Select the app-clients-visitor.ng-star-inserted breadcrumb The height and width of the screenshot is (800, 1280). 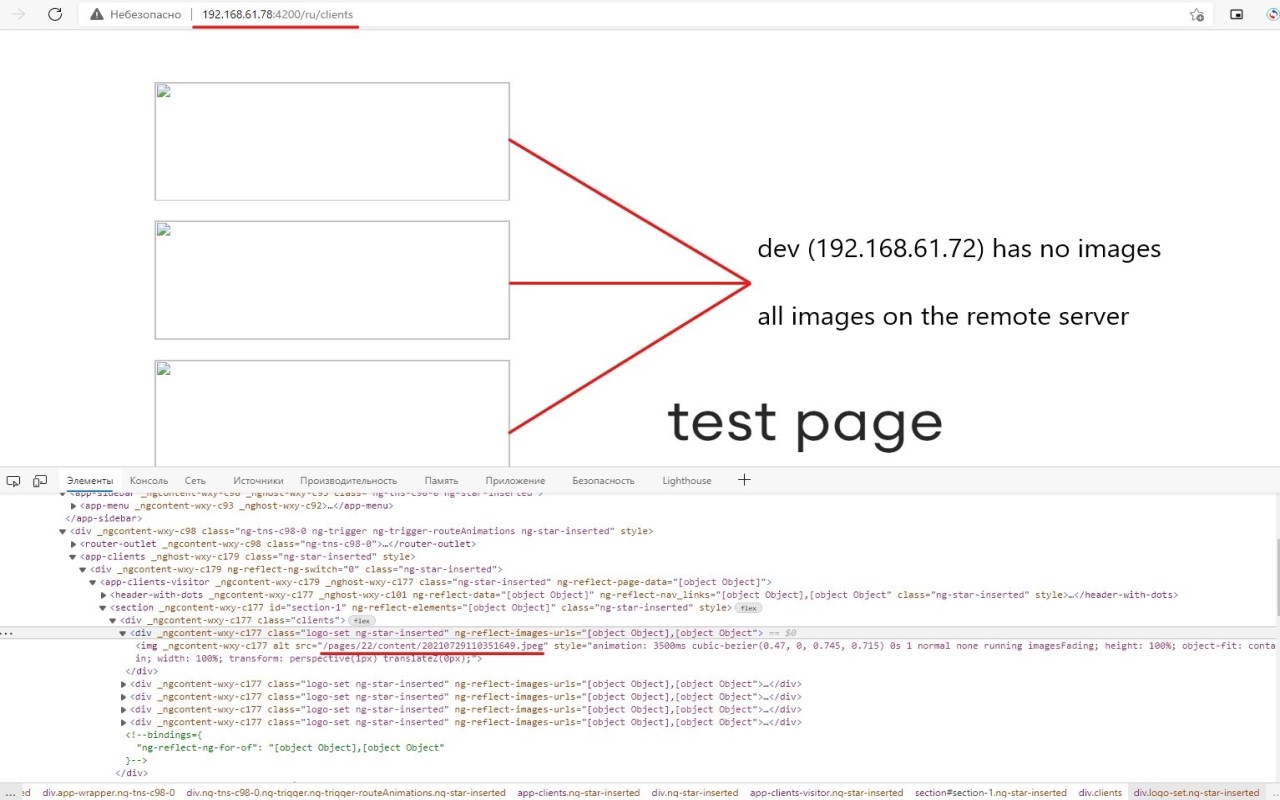point(826,793)
